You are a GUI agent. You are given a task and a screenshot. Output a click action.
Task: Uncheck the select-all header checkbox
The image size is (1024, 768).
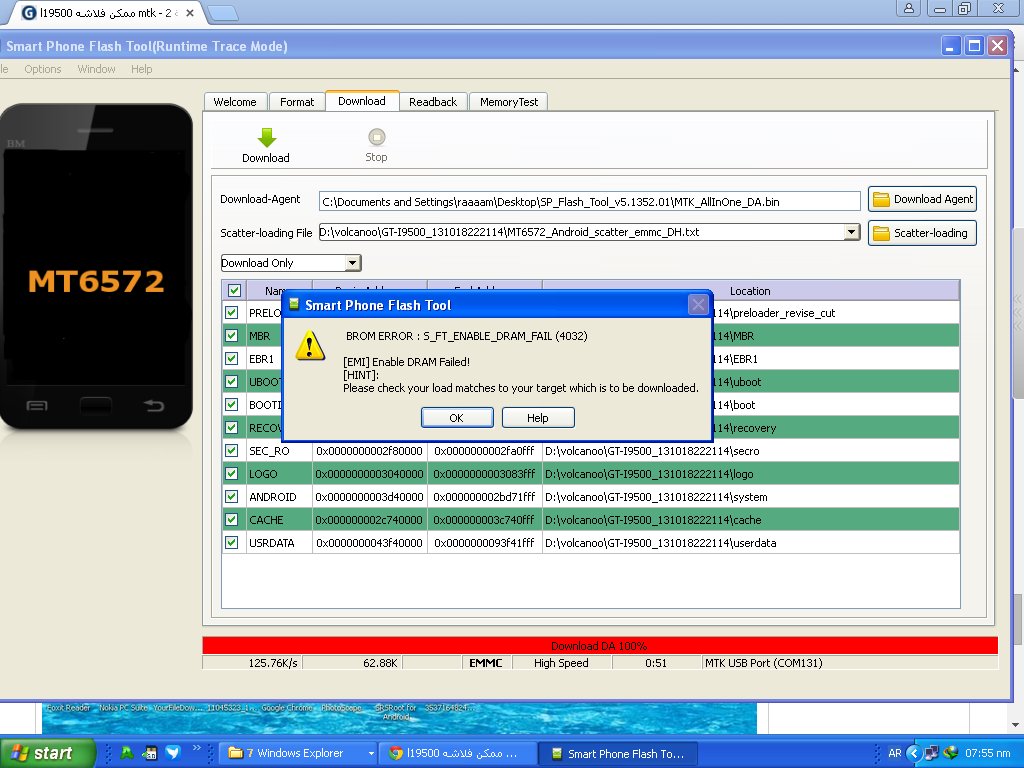234,291
